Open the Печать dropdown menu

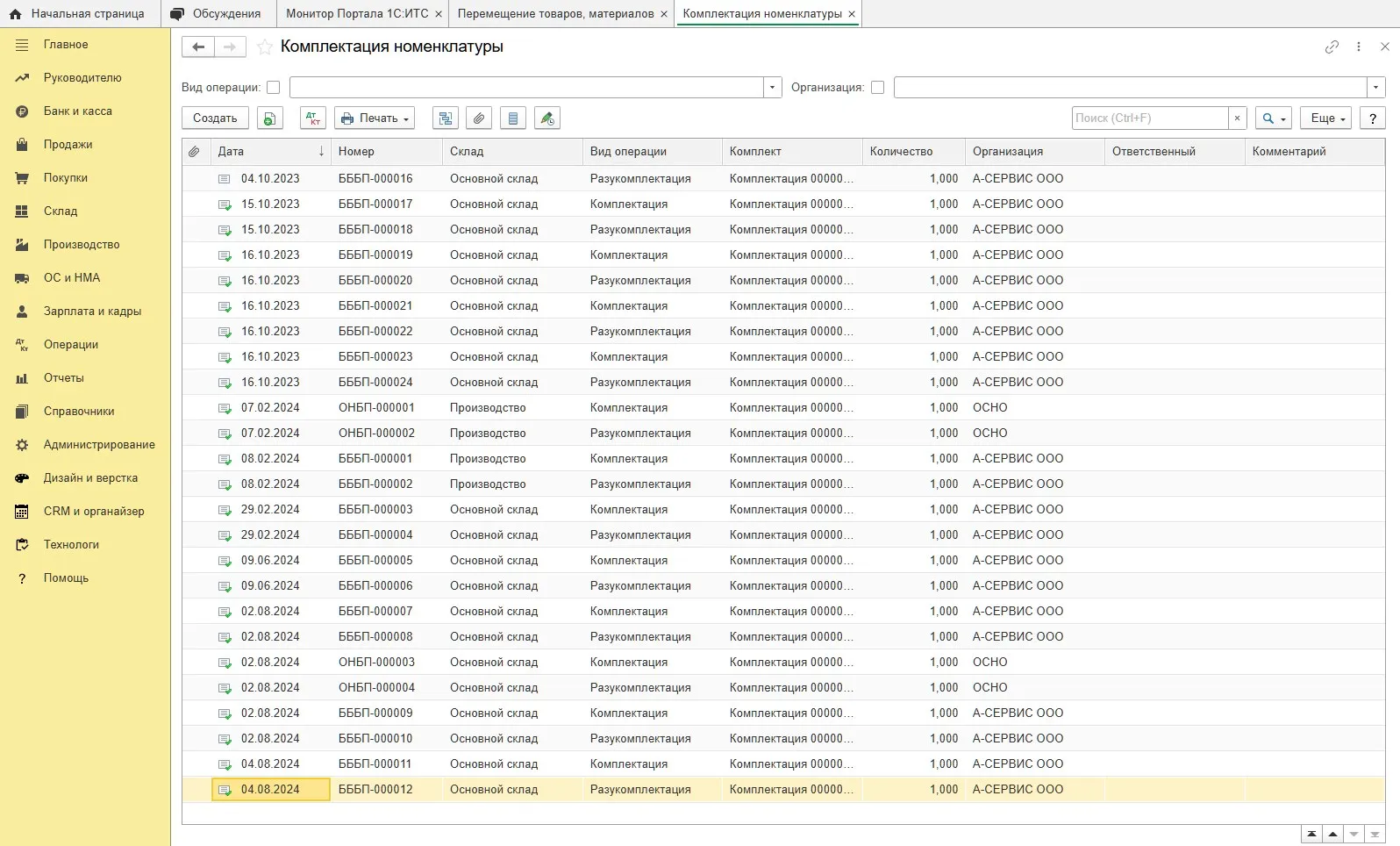(375, 118)
